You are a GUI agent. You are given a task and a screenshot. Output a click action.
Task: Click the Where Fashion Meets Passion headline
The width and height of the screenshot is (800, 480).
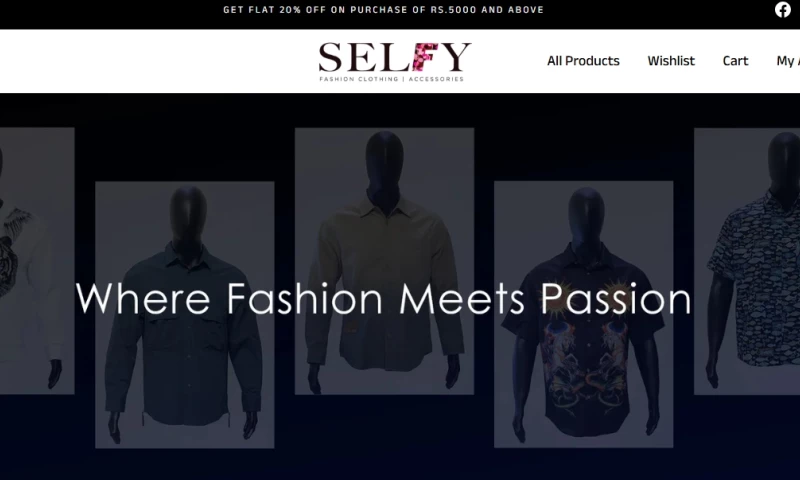click(x=384, y=299)
